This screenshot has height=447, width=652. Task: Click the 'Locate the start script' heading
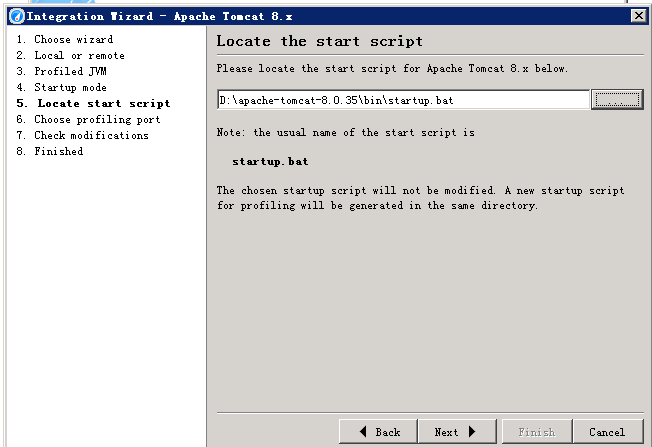319,41
